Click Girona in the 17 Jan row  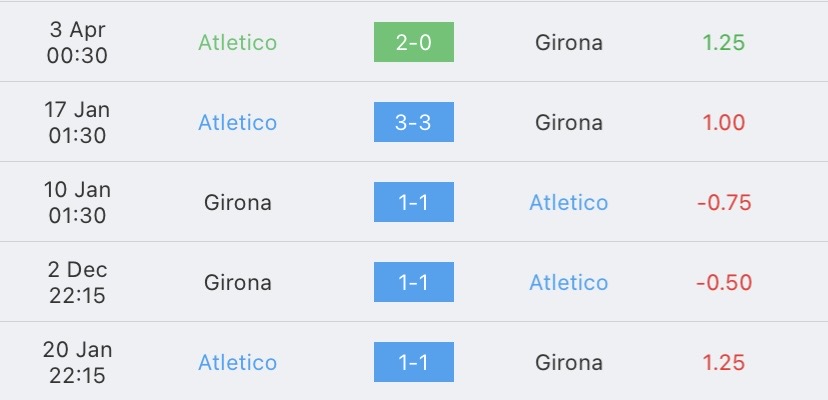(x=569, y=123)
